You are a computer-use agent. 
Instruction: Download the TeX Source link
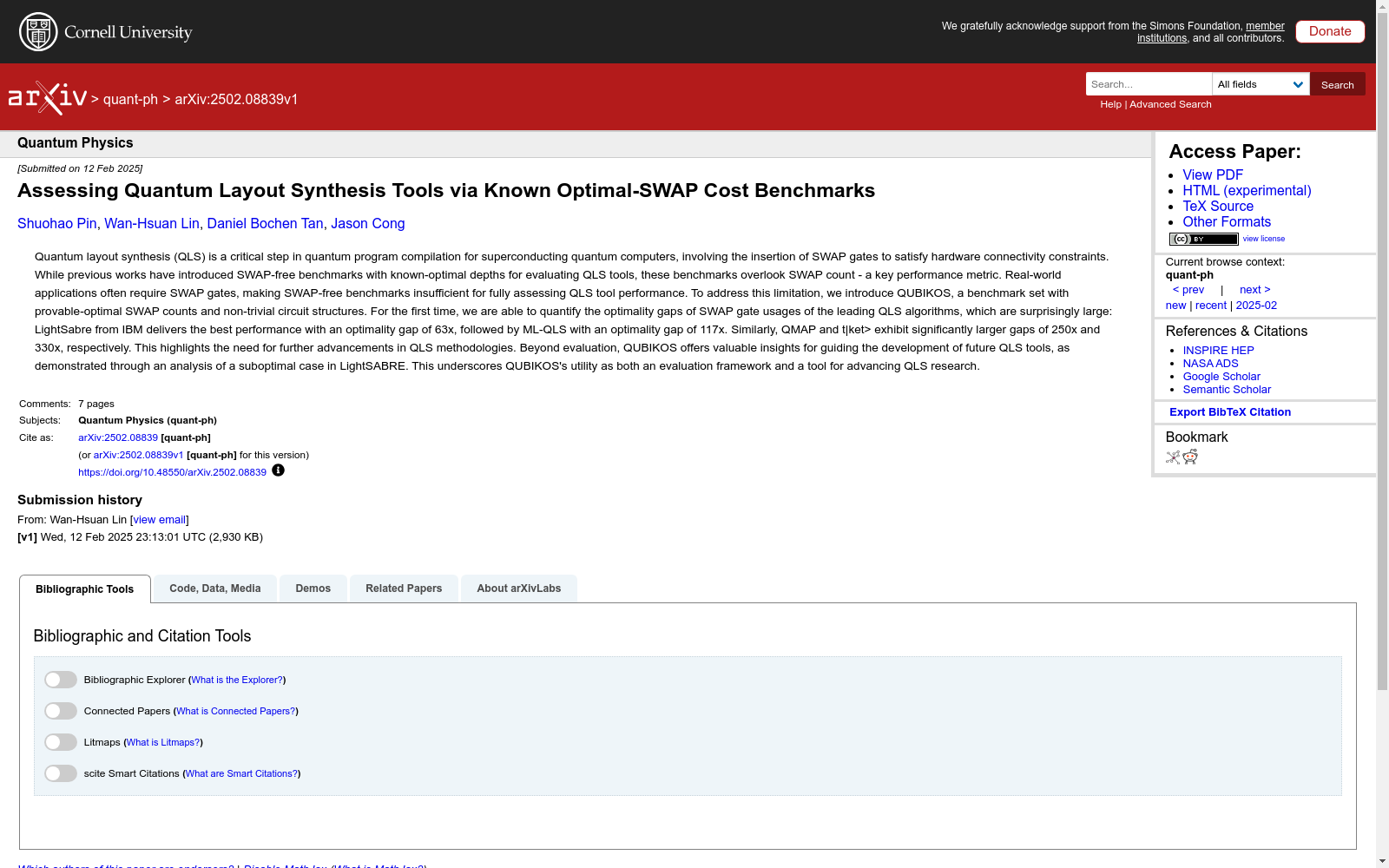tap(1218, 206)
